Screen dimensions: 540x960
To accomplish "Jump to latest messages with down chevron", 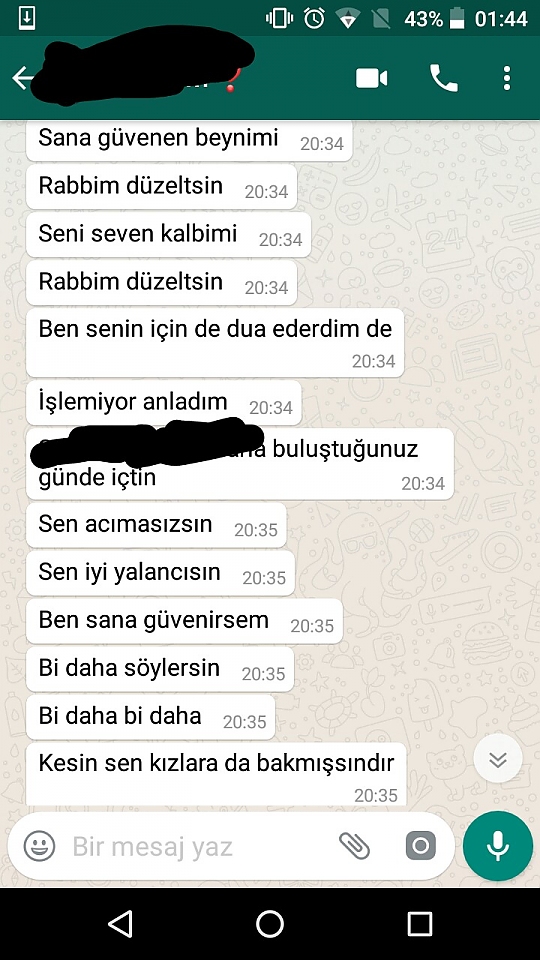I will point(498,759).
